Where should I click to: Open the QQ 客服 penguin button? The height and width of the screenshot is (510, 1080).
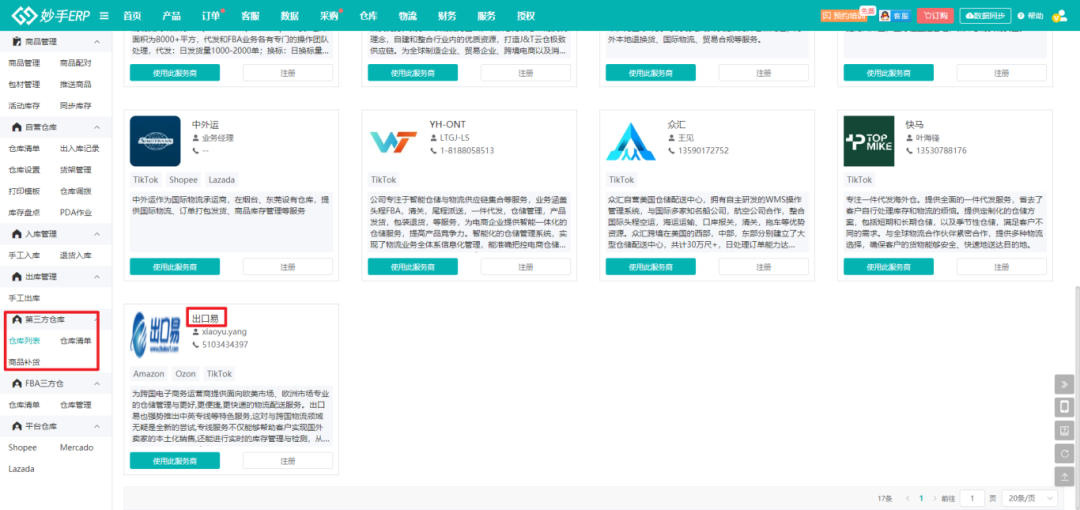tap(894, 15)
